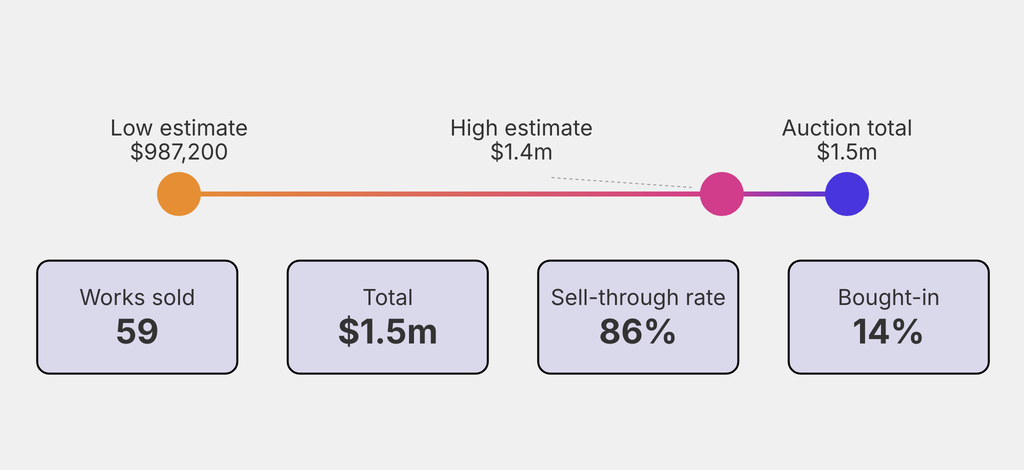Click the "Auction total" label text

(x=847, y=128)
